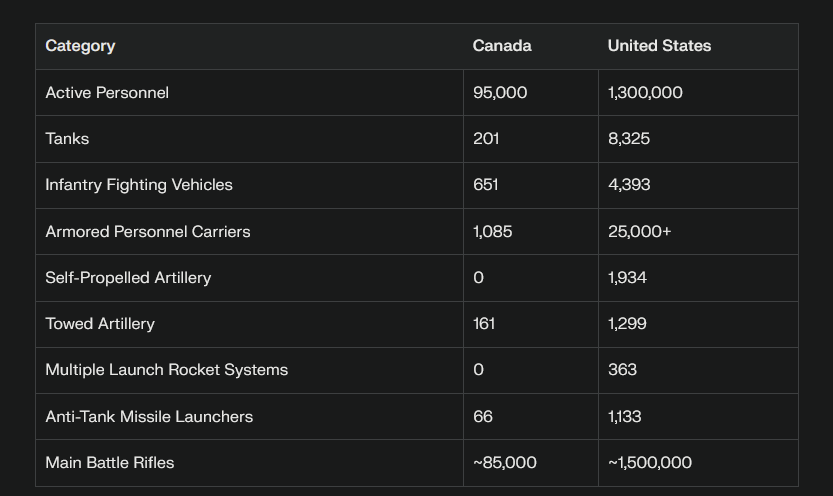The width and height of the screenshot is (833, 496).
Task: Click the Infantry Fighting Vehicles label
Action: [139, 185]
